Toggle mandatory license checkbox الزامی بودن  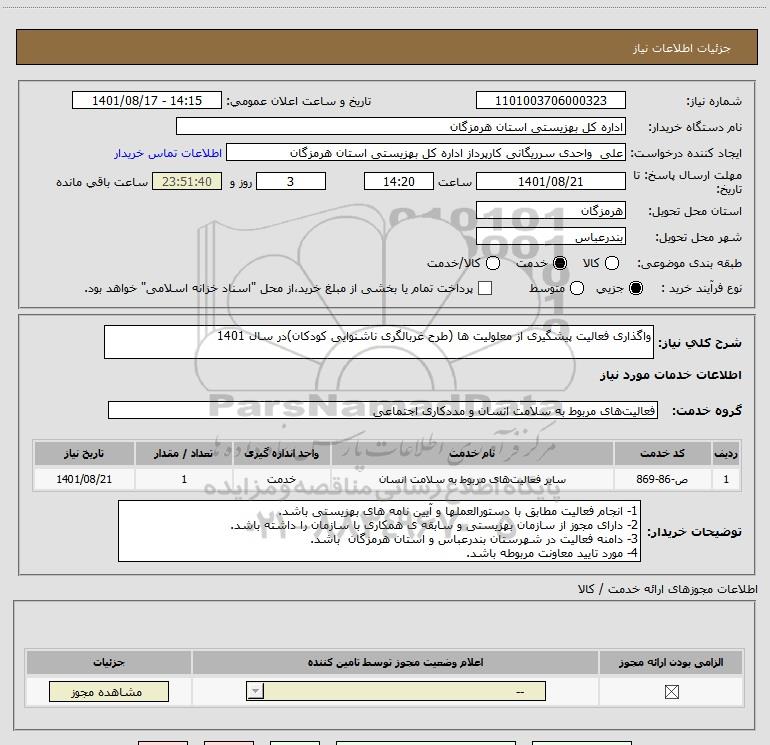671,692
